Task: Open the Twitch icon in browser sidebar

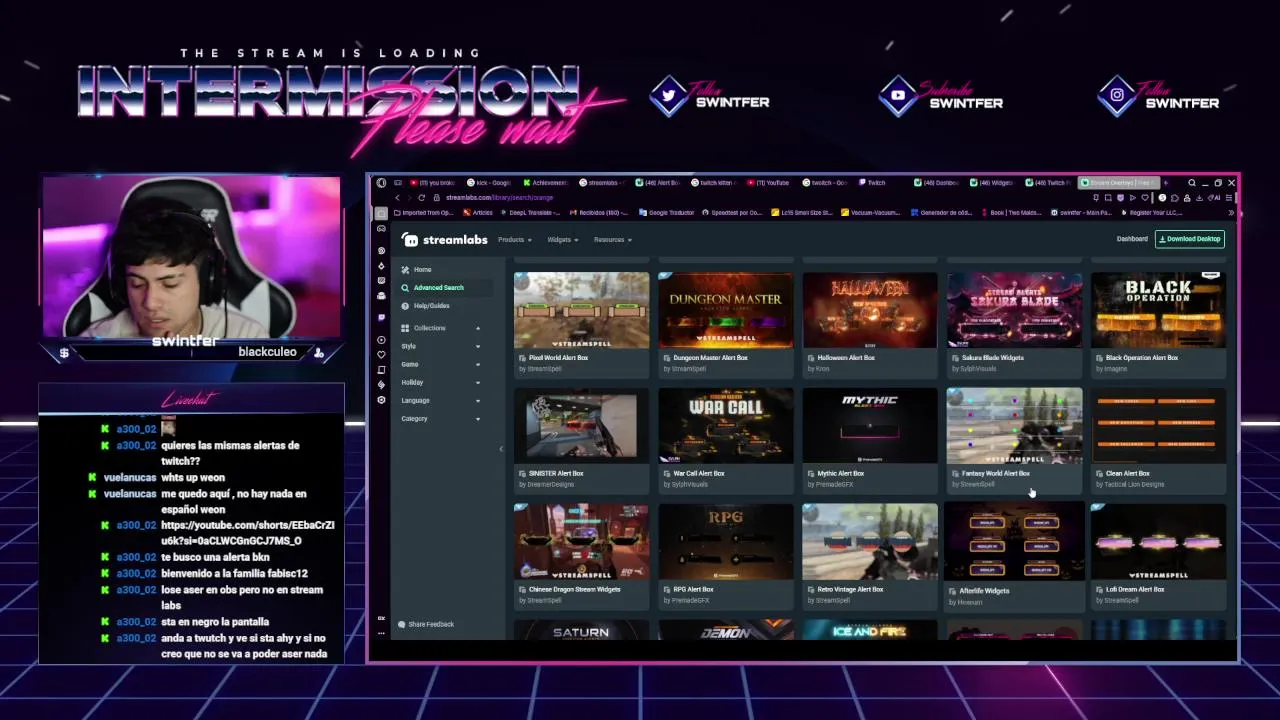Action: [x=381, y=318]
